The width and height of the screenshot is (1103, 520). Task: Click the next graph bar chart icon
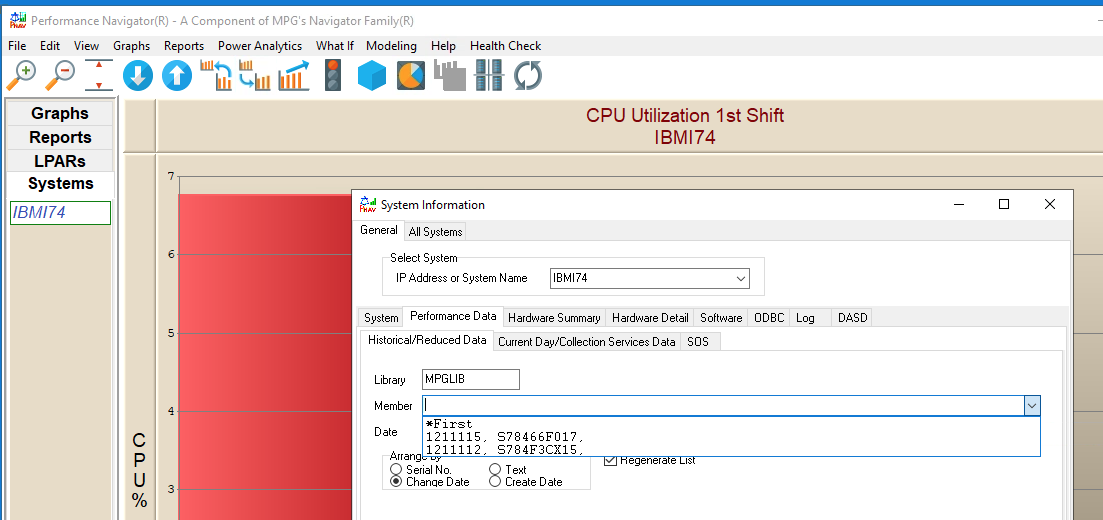coord(255,76)
